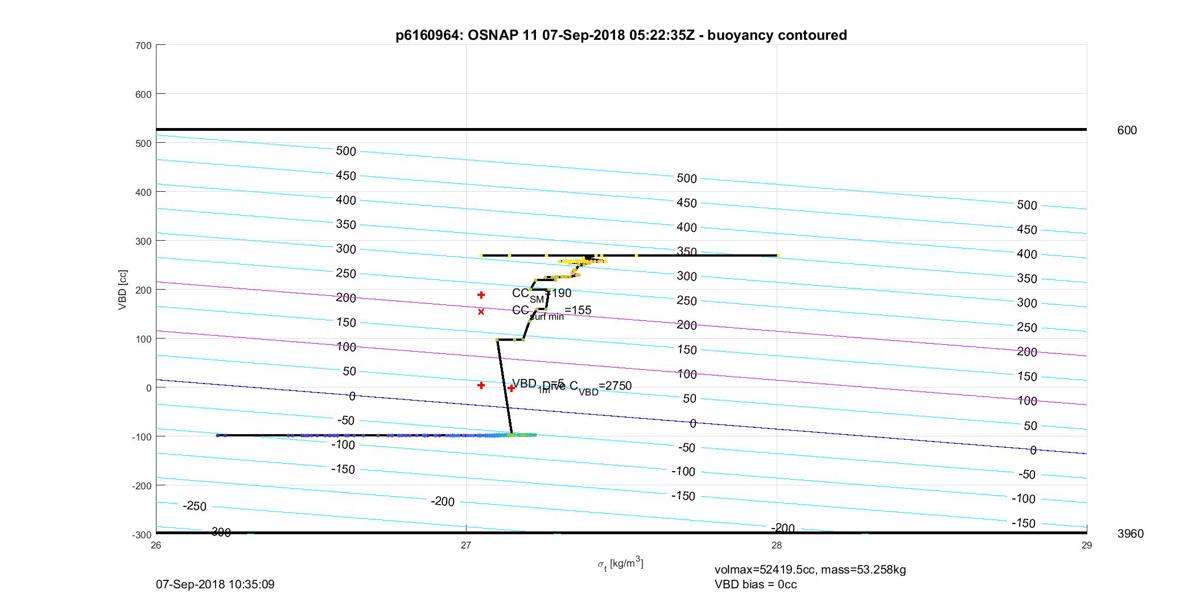Click the x-axis tick label 26
Viewport: 1200px width, 601px height.
tap(156, 545)
